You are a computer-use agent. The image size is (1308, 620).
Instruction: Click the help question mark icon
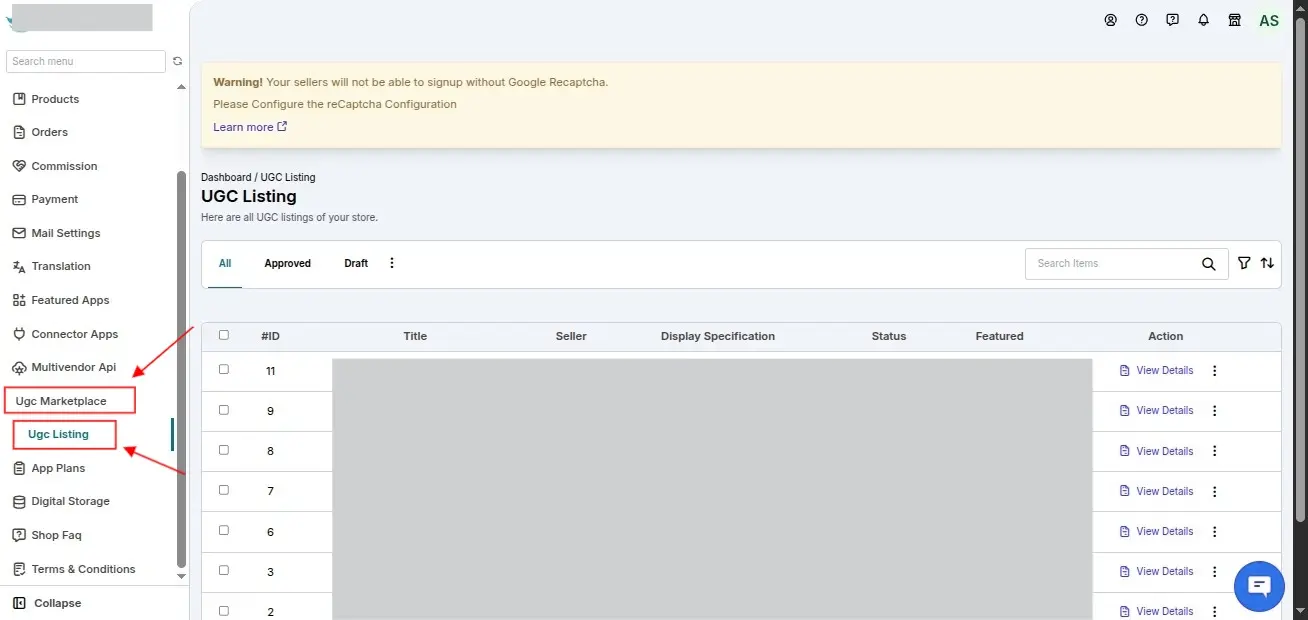[x=1141, y=20]
